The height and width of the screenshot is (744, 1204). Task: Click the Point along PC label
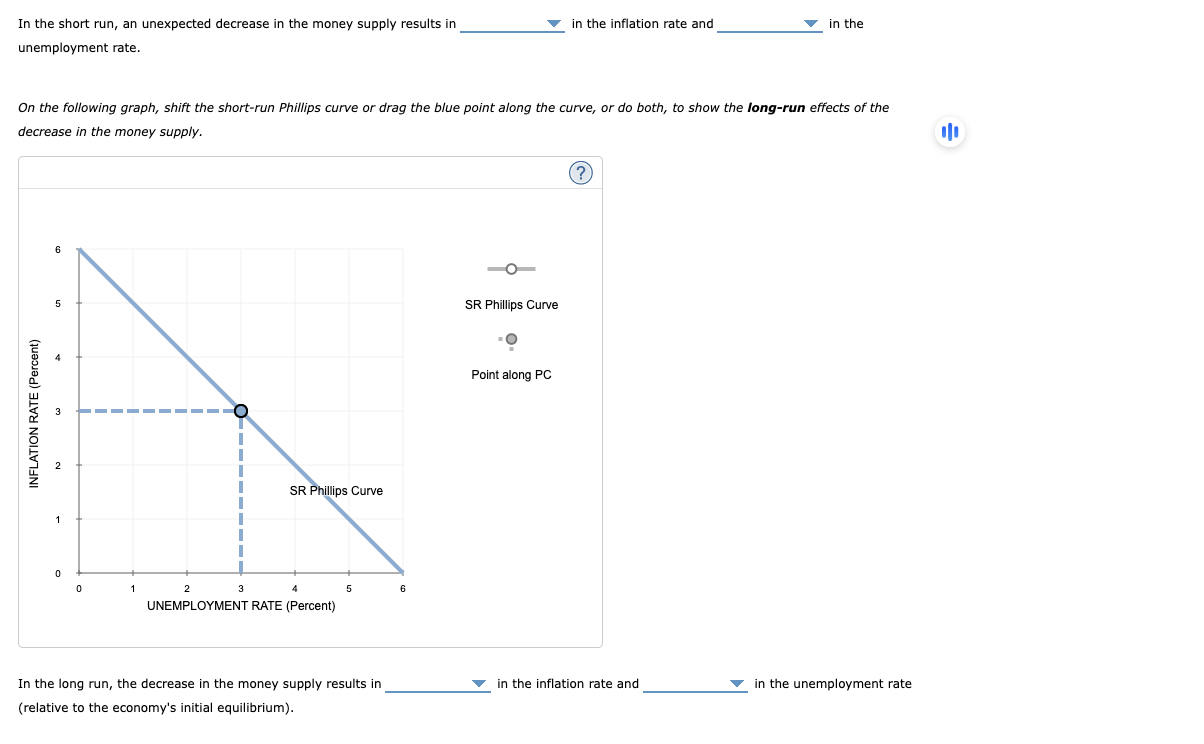pyautogui.click(x=511, y=374)
